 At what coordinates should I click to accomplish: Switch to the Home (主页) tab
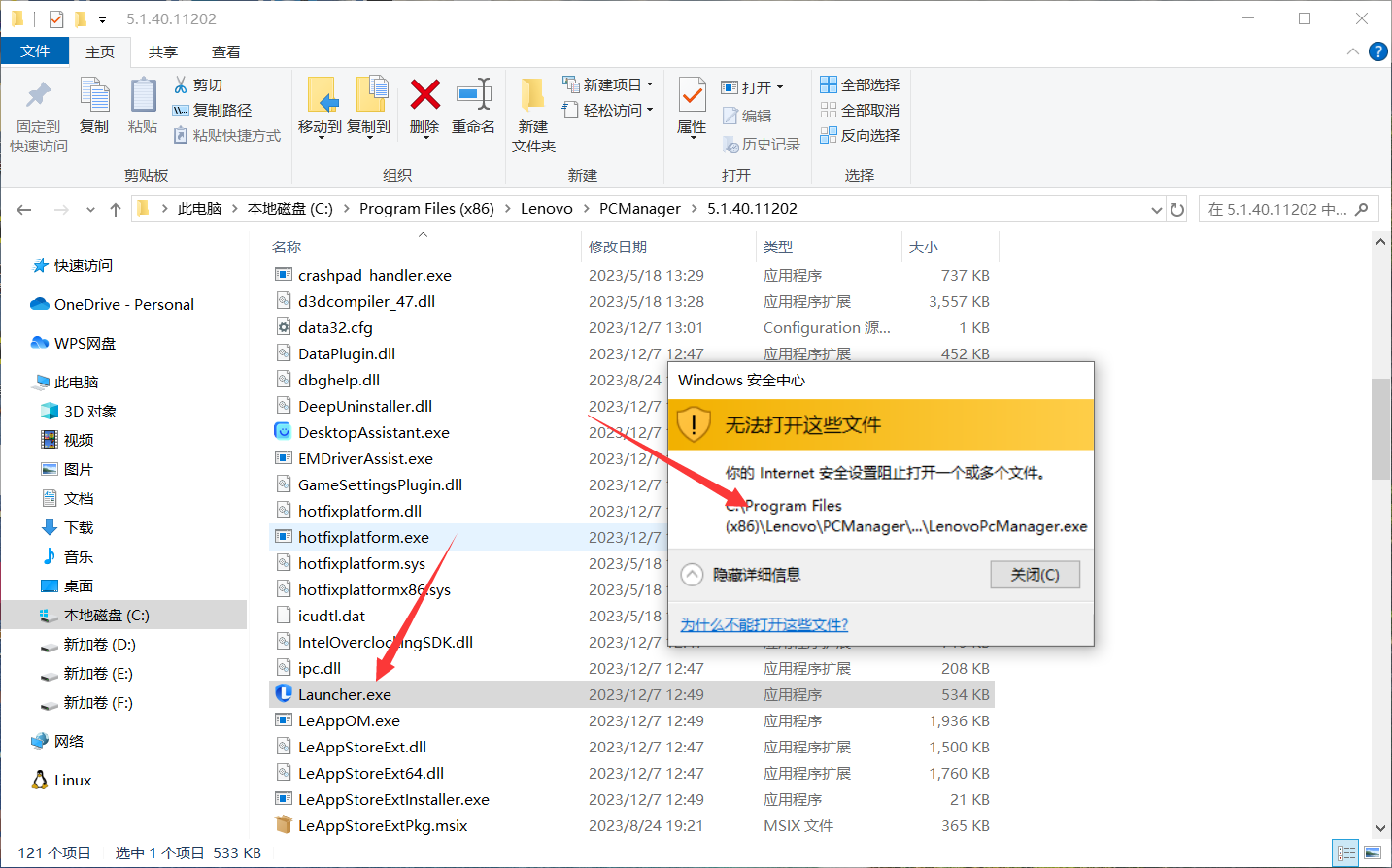(100, 51)
